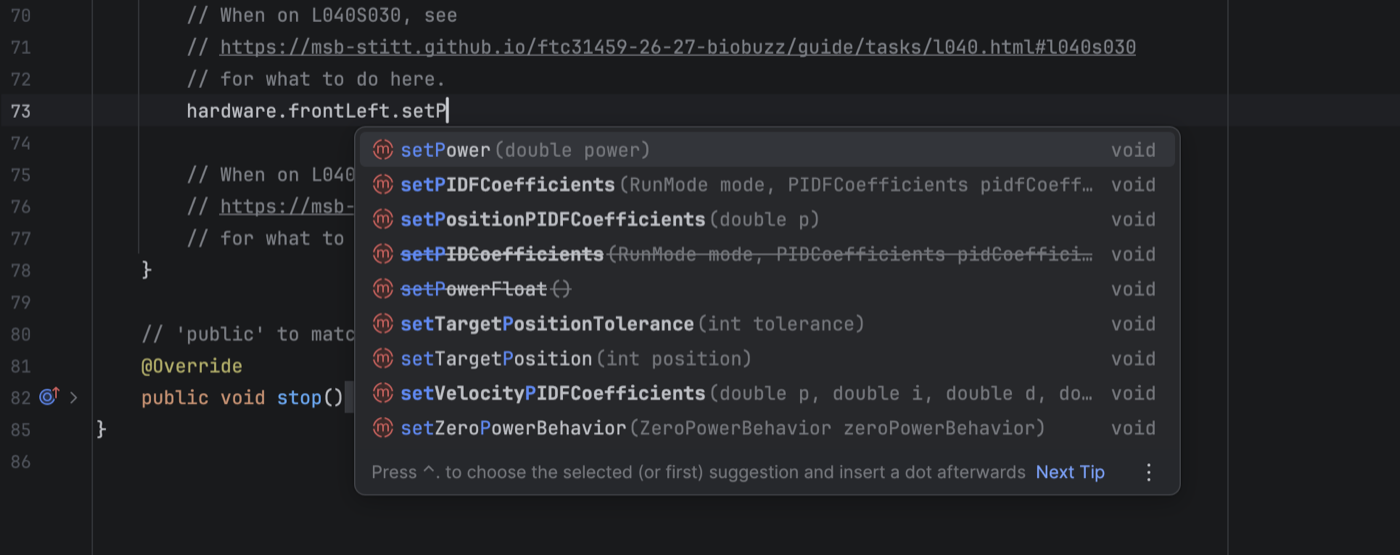This screenshot has width=1400, height=555.
Task: Open the partially hidden https://msb- link on line 76
Action: [287, 206]
